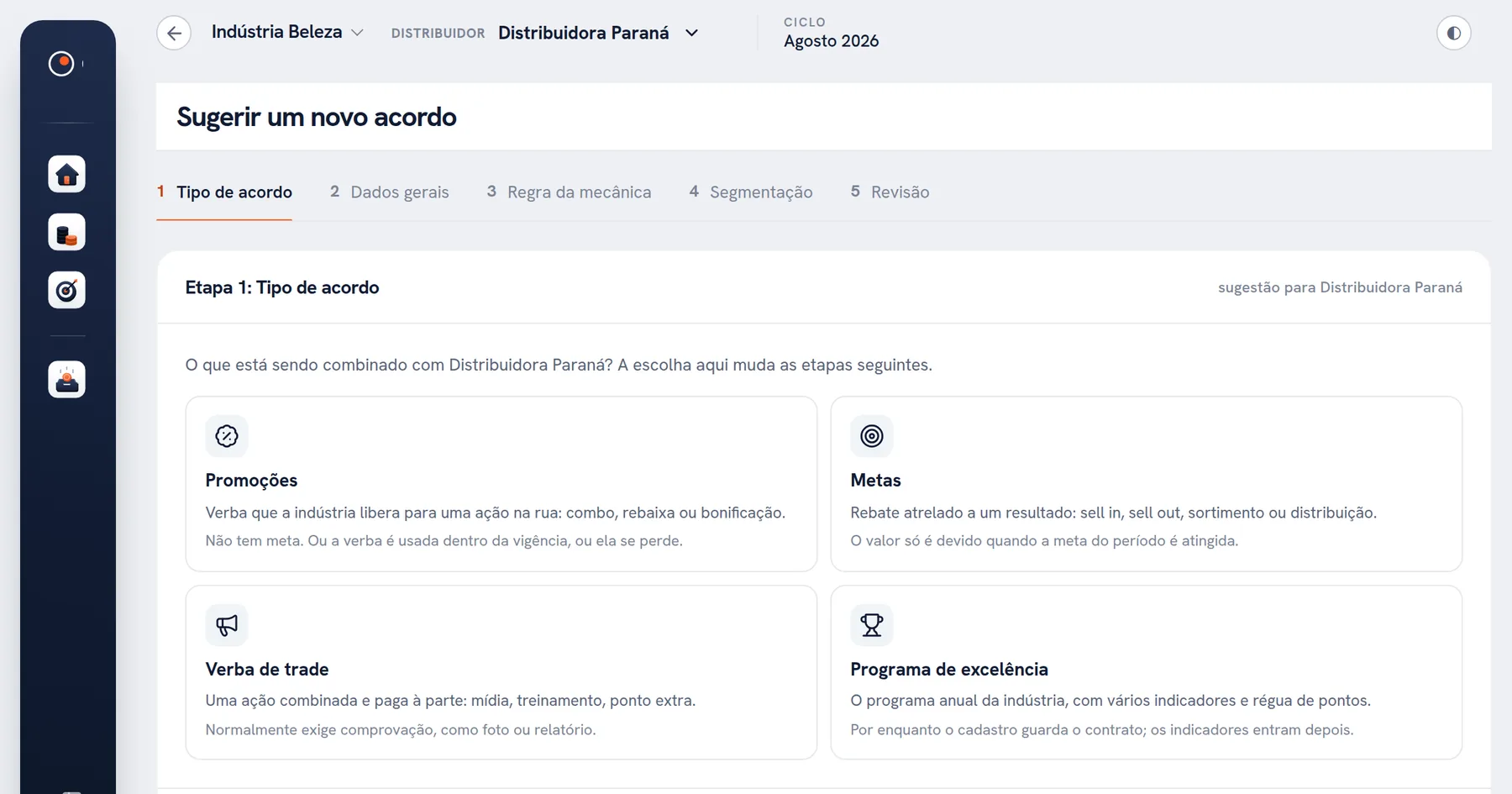
Task: Click the Promoções percent badge icon
Action: [x=227, y=436]
